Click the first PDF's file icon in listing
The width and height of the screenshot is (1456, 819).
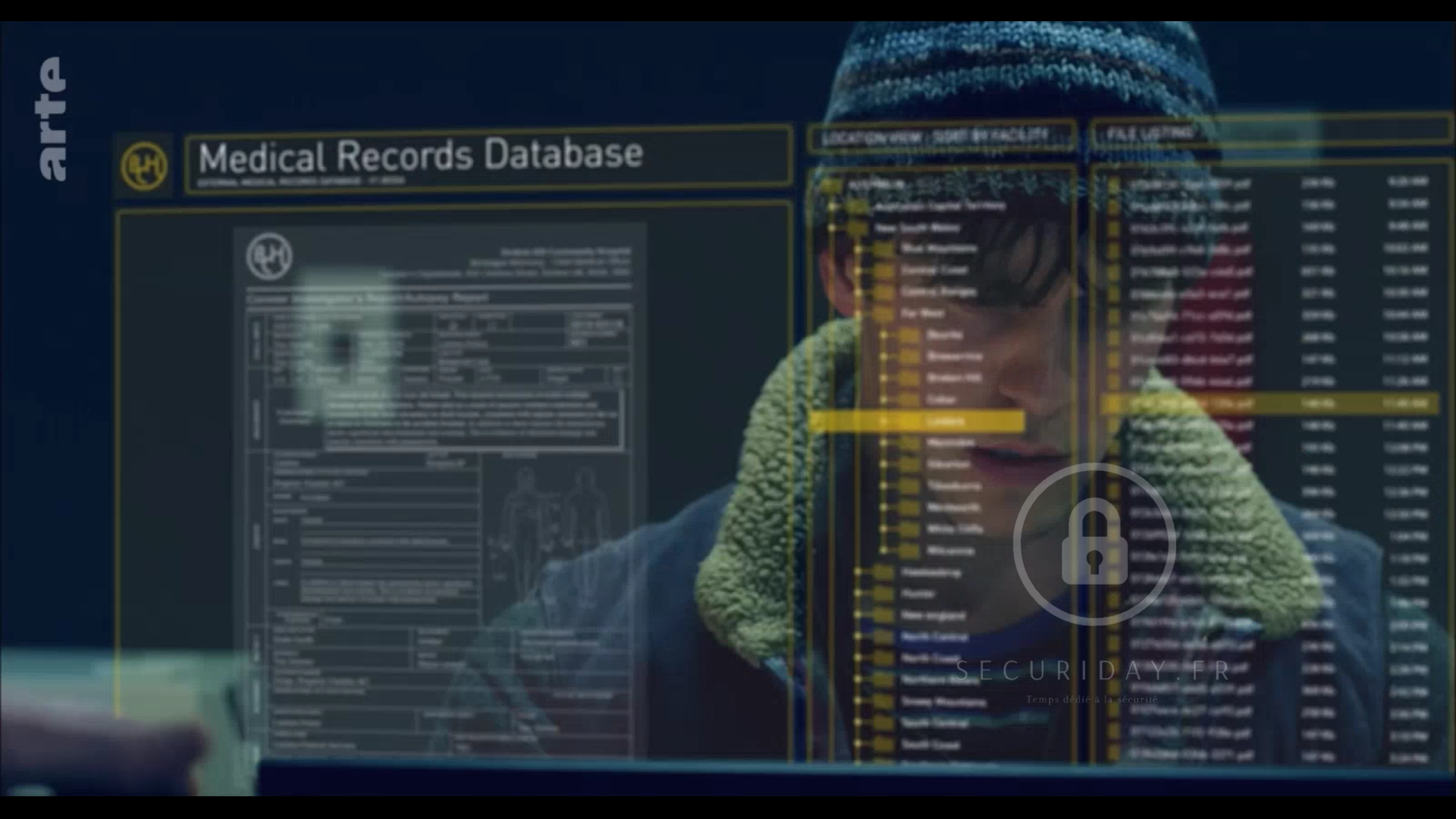[1113, 184]
